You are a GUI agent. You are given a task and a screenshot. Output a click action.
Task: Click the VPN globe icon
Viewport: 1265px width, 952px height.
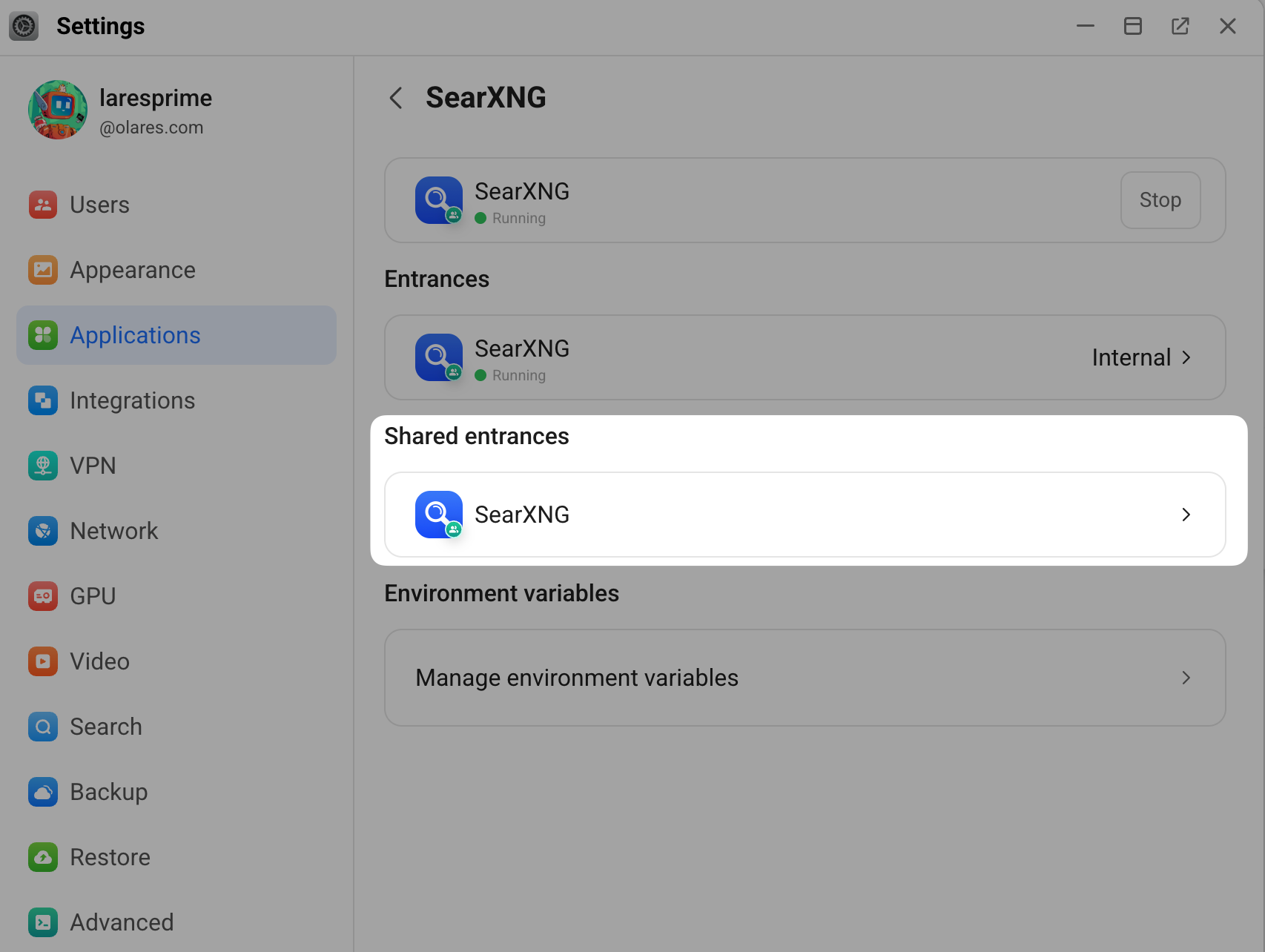click(43, 466)
